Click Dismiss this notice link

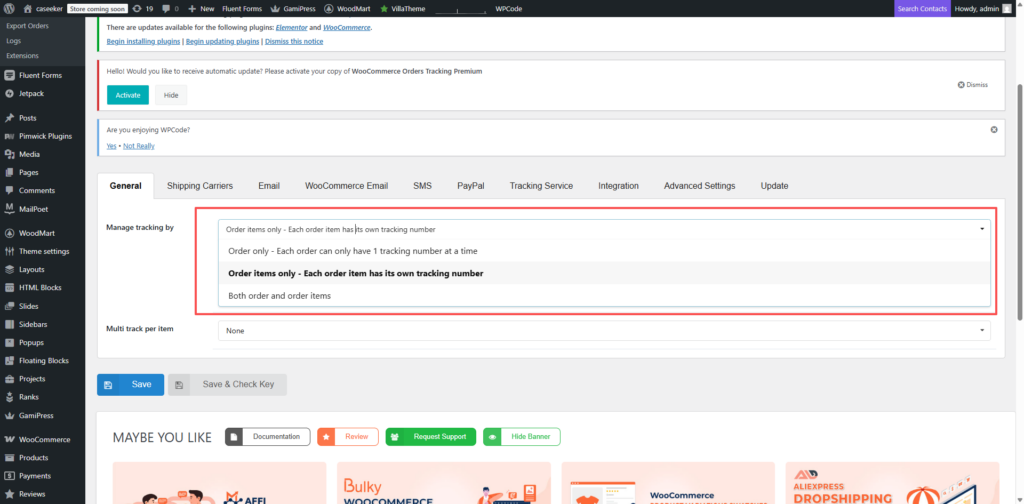coord(294,41)
